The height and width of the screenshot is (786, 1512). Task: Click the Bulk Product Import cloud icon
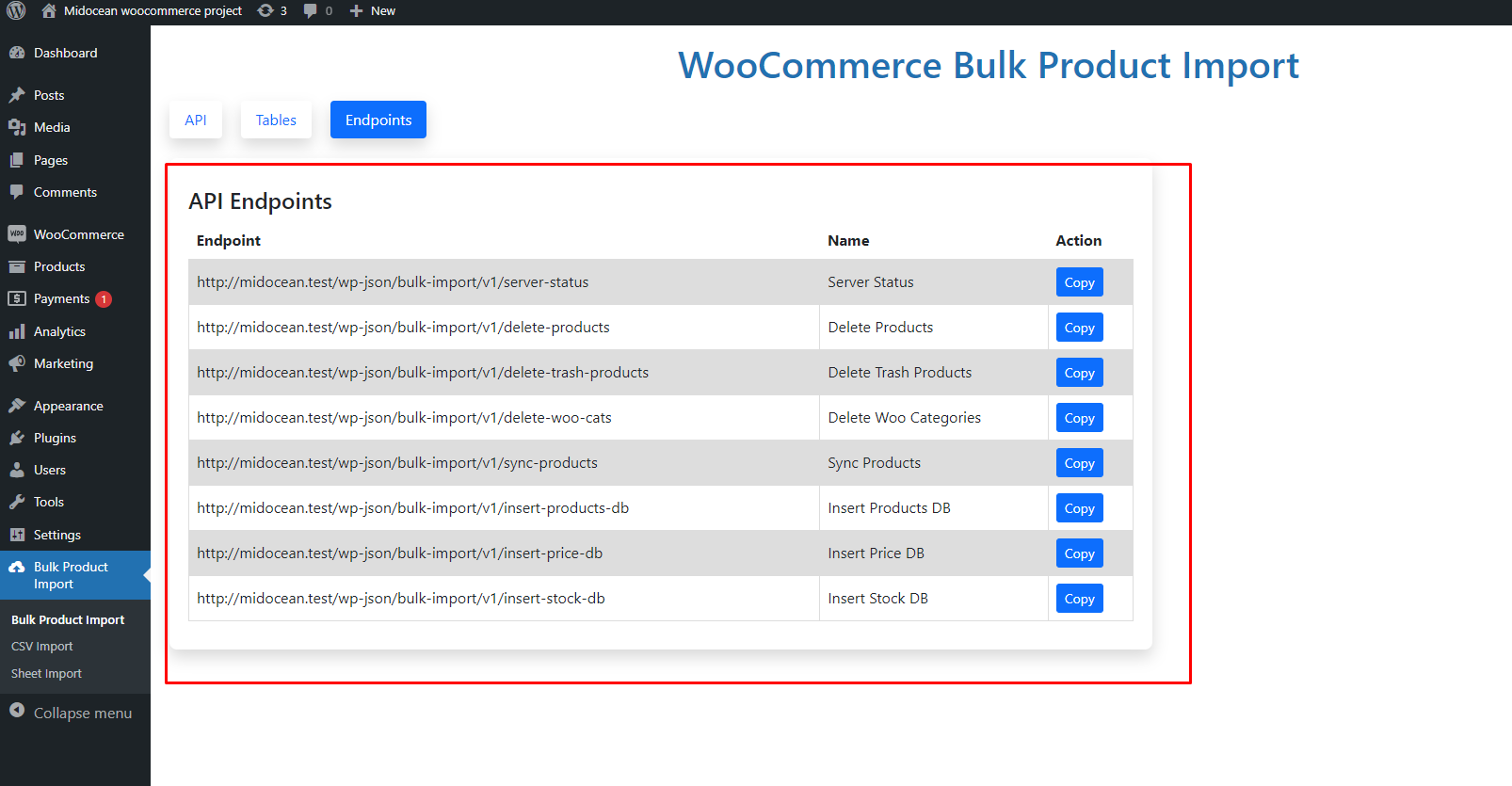click(17, 567)
